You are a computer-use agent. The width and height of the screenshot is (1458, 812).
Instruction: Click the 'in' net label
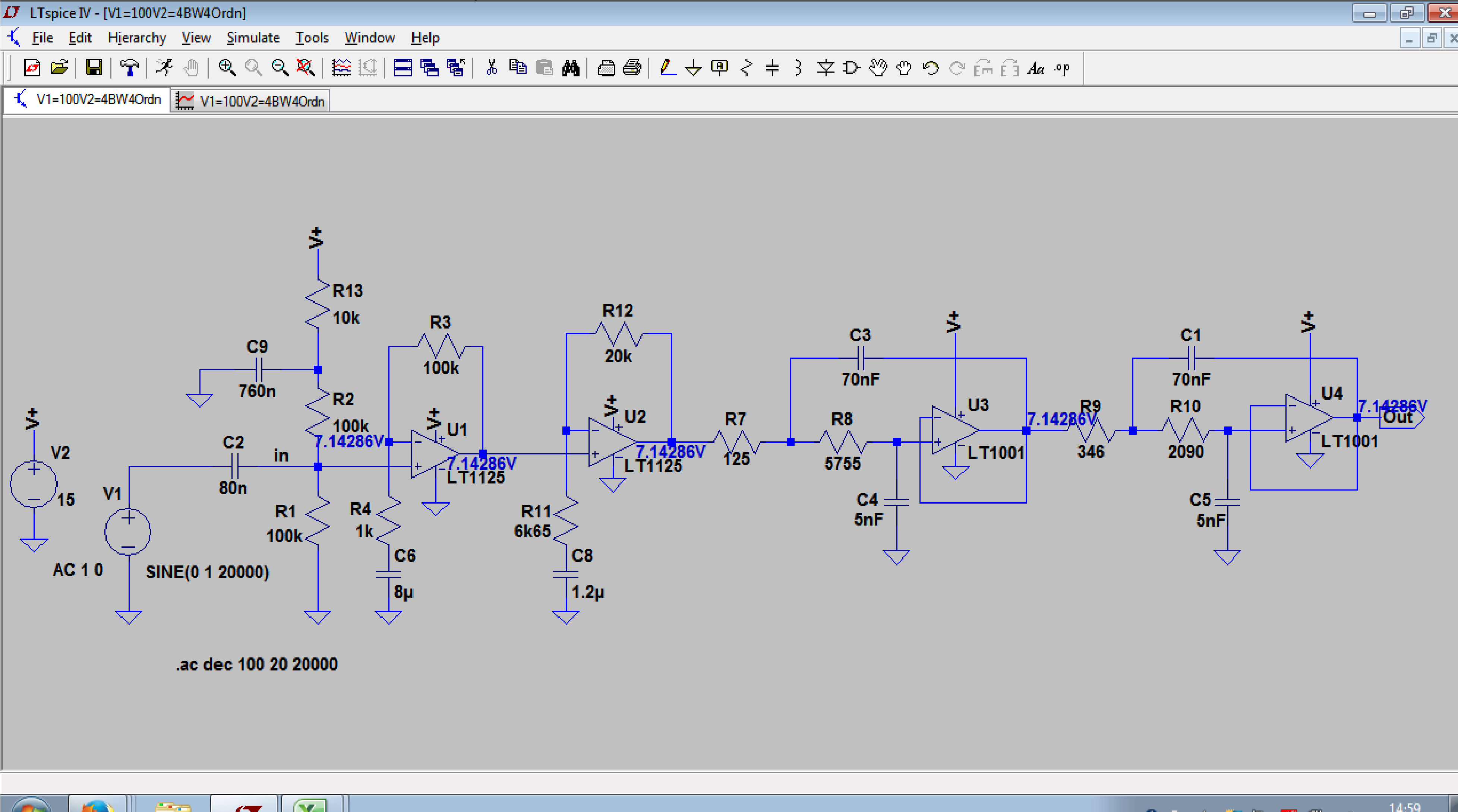click(x=281, y=455)
